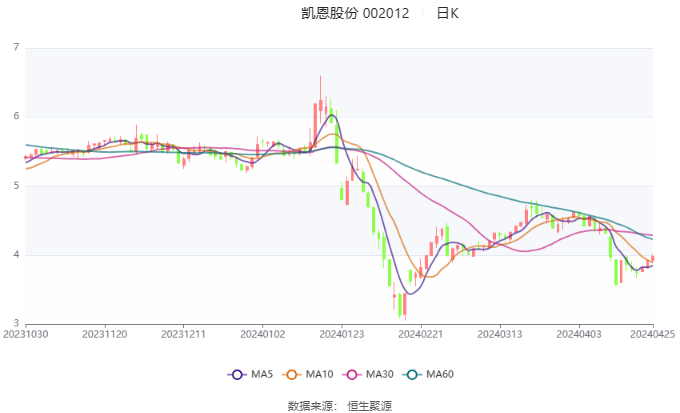Toggle the MA5 legend marker
Screen dimensions: 680x413
(x=250, y=374)
